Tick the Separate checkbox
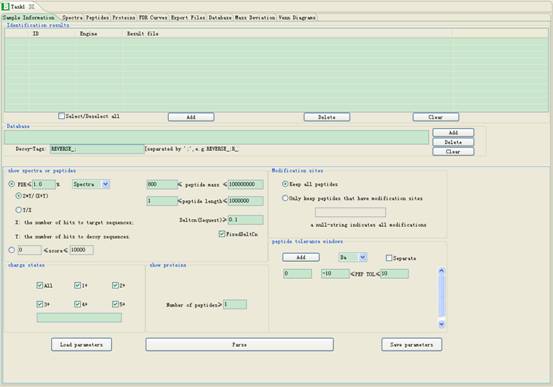 click(x=389, y=258)
